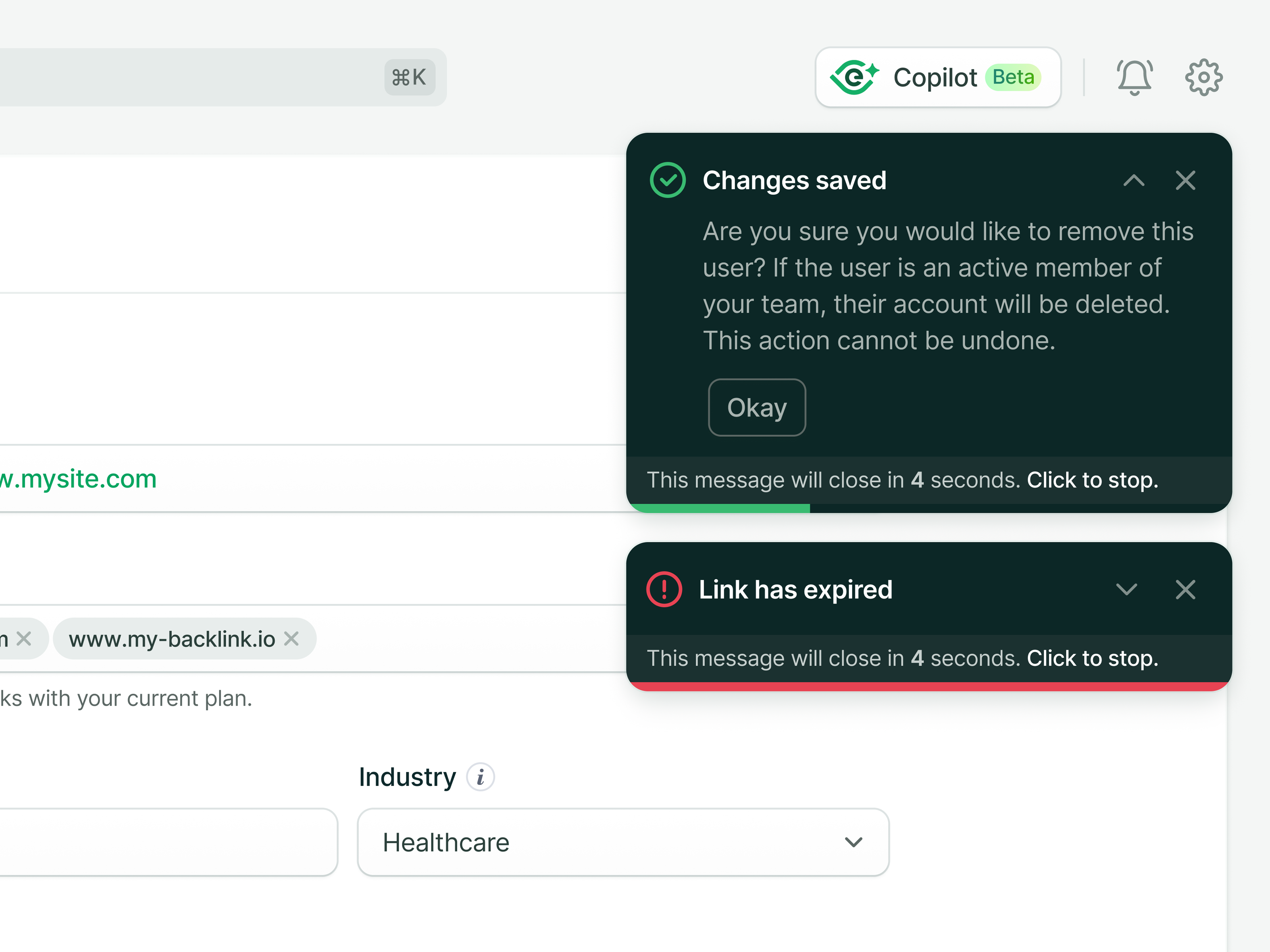This screenshot has width=1270, height=952.
Task: Click the Copilot Beta button
Action: tap(938, 77)
